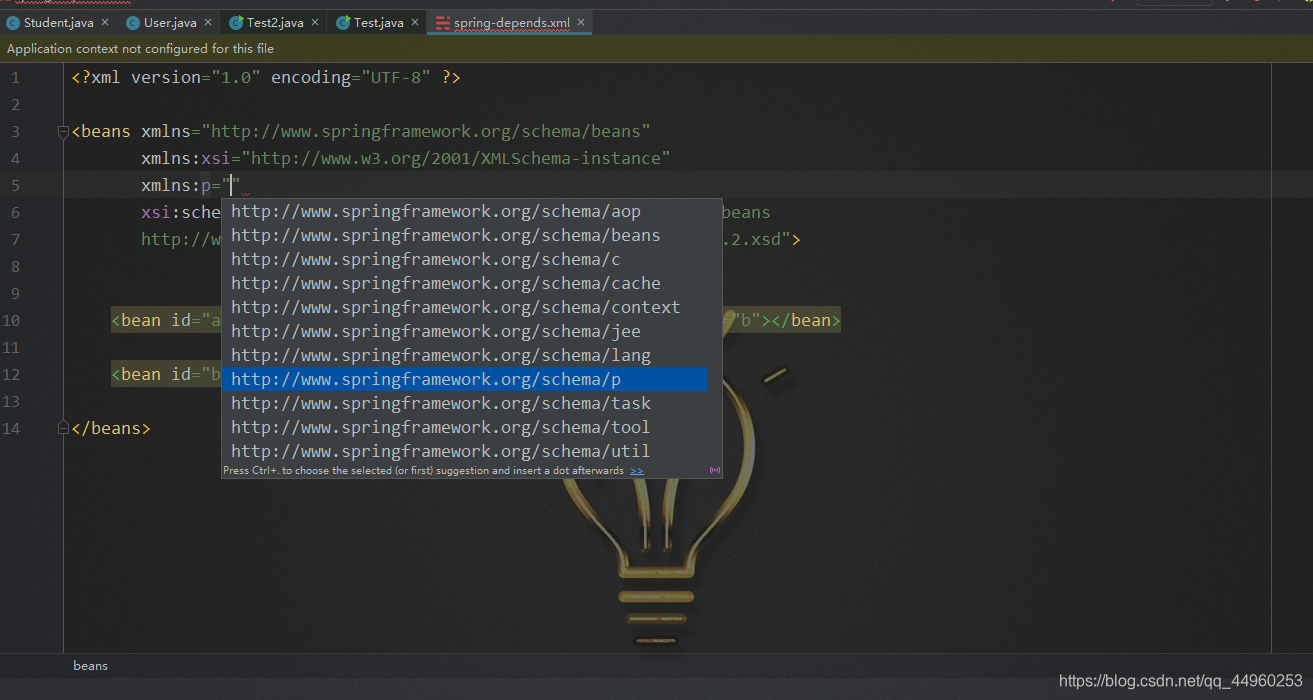This screenshot has width=1313, height=700.
Task: Choose the schema/tool suggestion
Action: click(x=465, y=428)
